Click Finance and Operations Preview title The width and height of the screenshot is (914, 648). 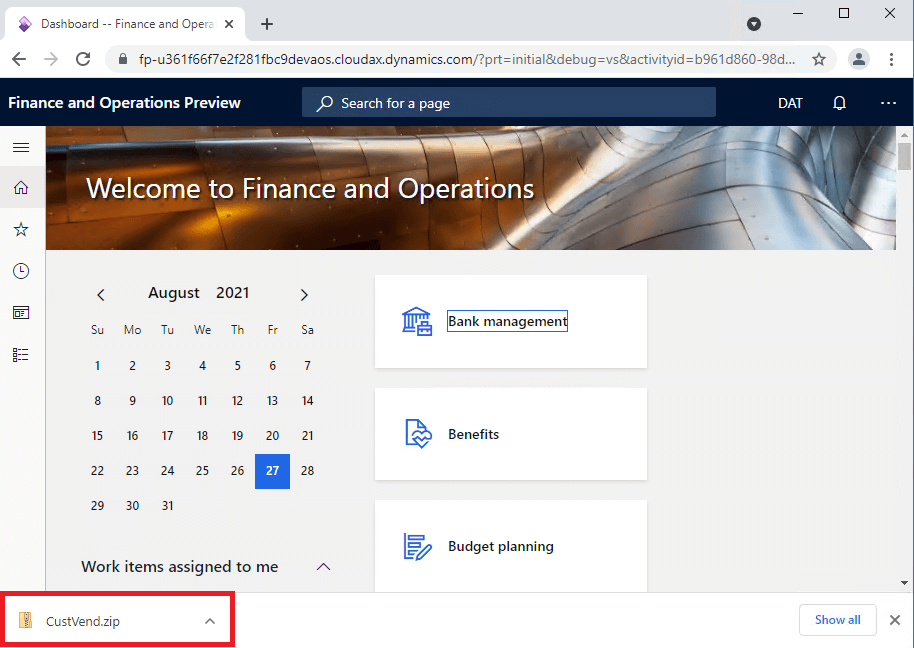point(124,103)
